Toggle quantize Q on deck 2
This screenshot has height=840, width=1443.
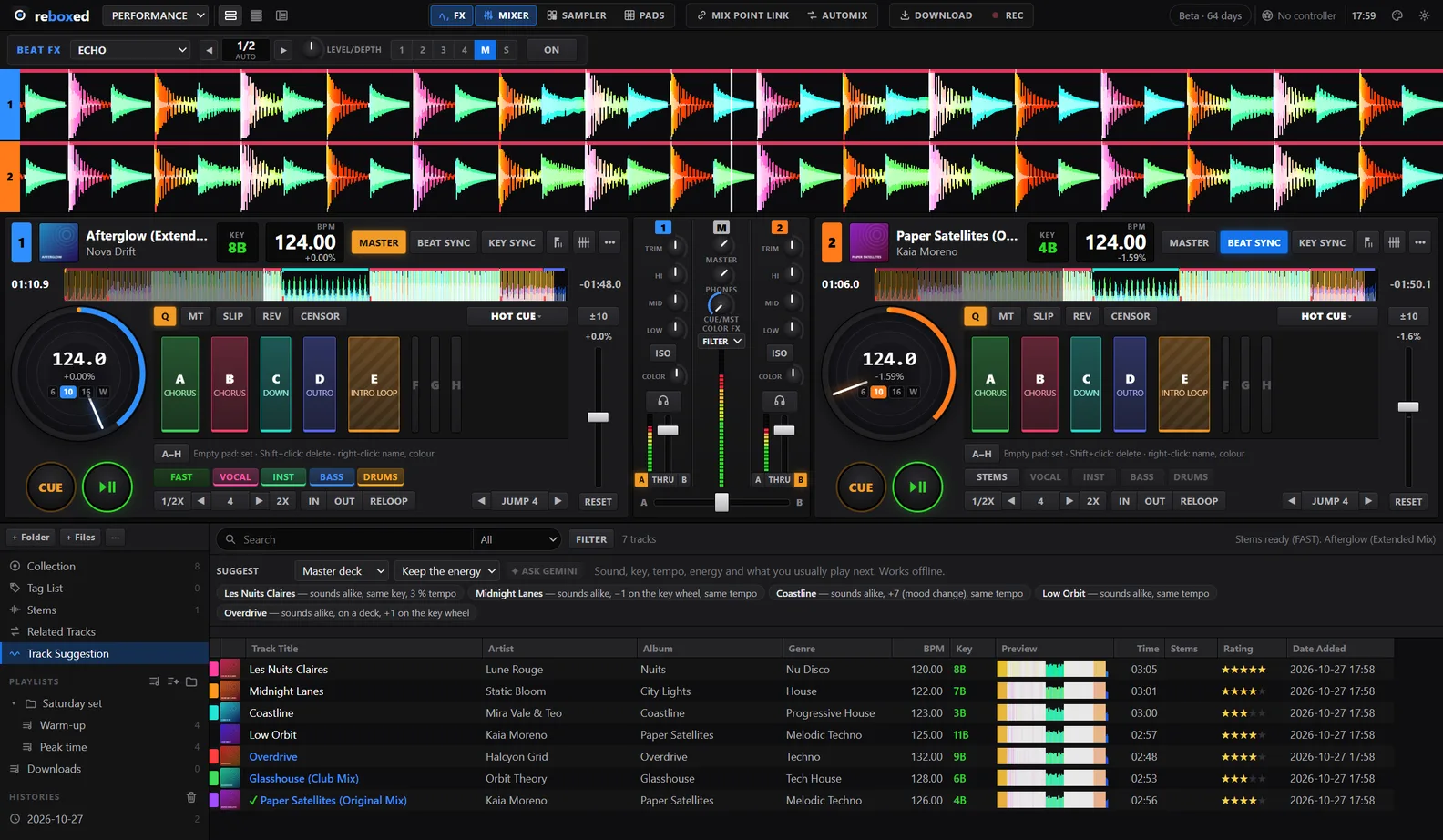976,316
